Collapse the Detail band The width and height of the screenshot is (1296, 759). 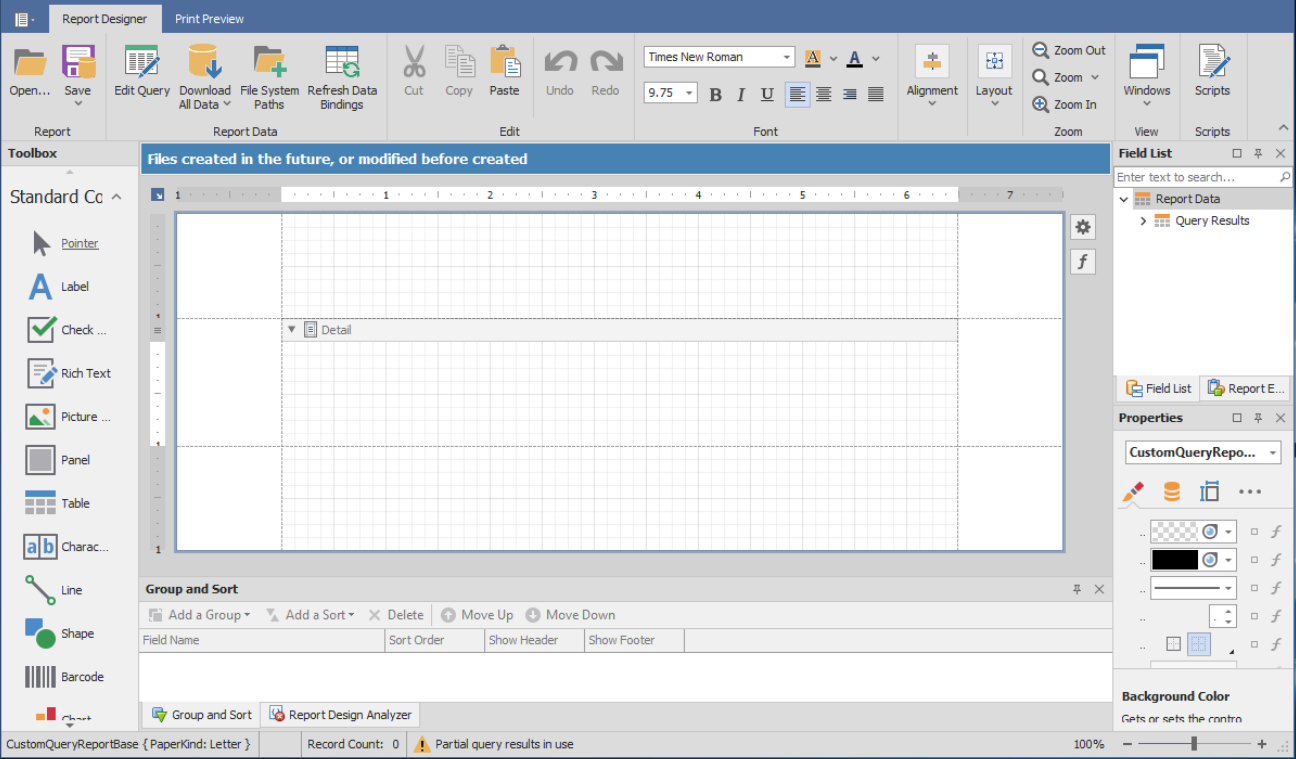click(x=291, y=329)
